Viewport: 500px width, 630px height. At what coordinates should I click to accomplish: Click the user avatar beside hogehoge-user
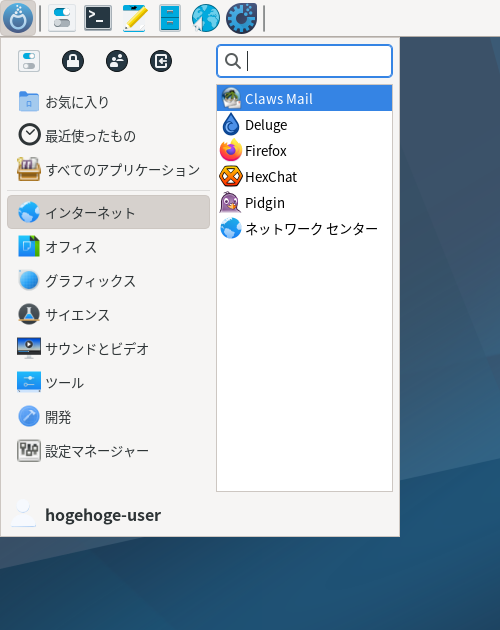tap(23, 513)
